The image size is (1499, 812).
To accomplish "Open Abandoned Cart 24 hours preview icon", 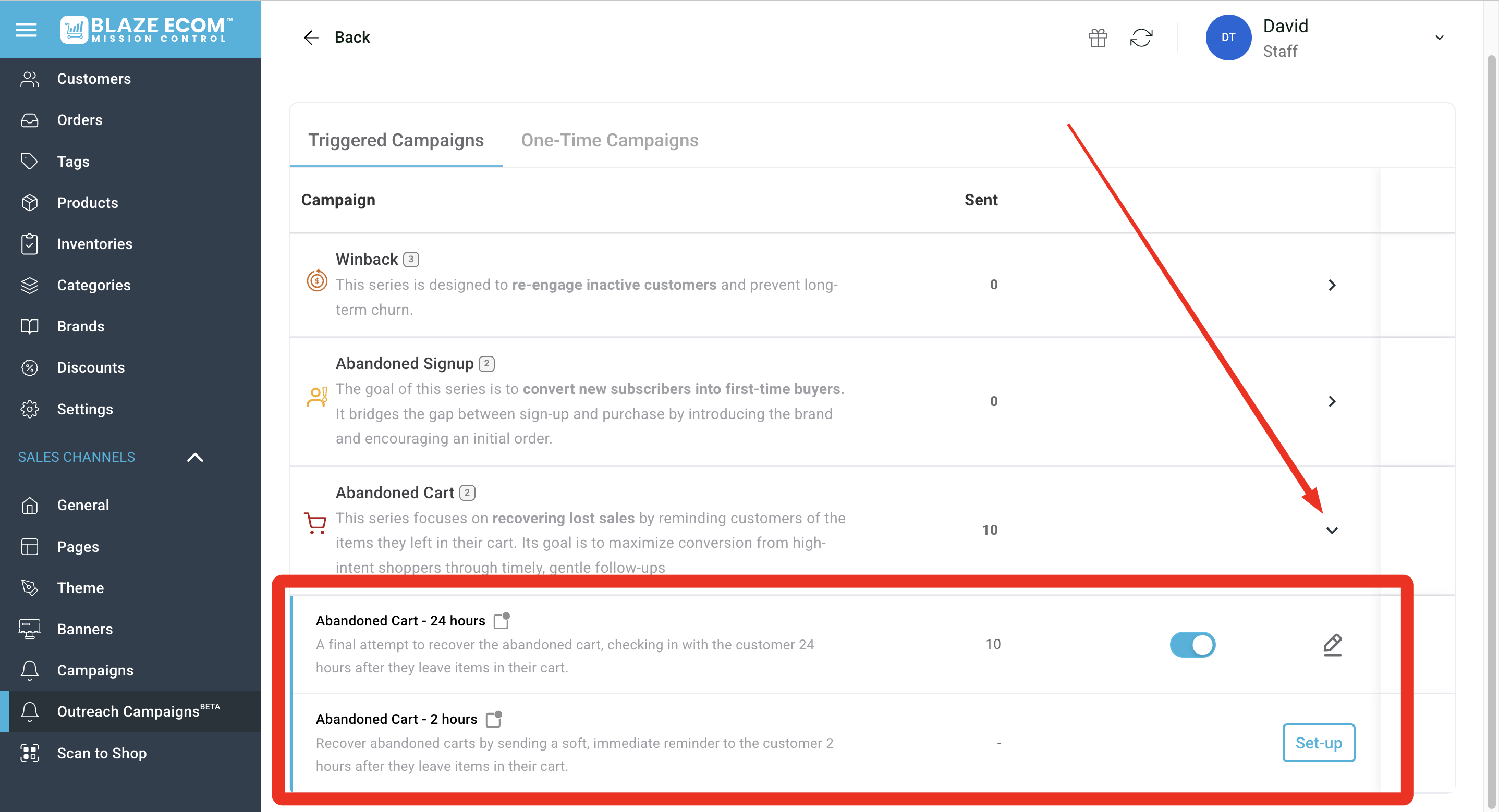I will [502, 621].
